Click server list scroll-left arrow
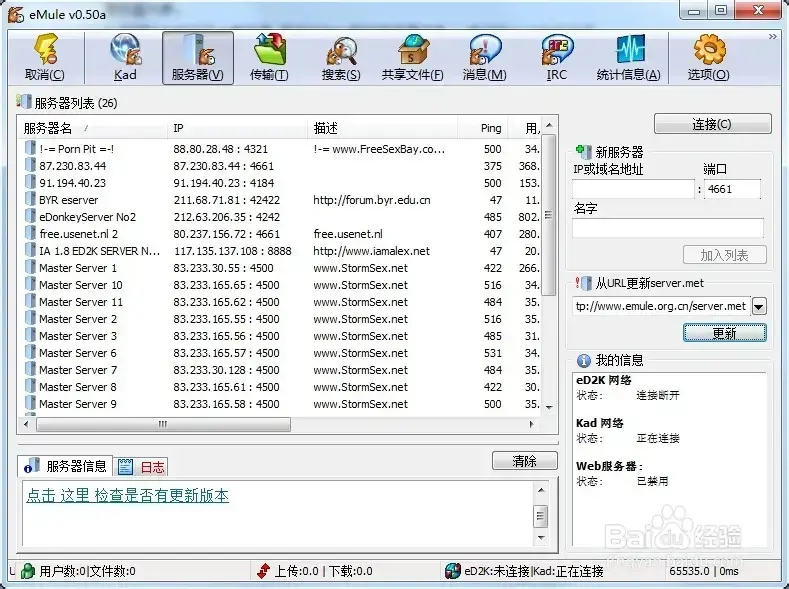The image size is (789, 589). (26, 424)
